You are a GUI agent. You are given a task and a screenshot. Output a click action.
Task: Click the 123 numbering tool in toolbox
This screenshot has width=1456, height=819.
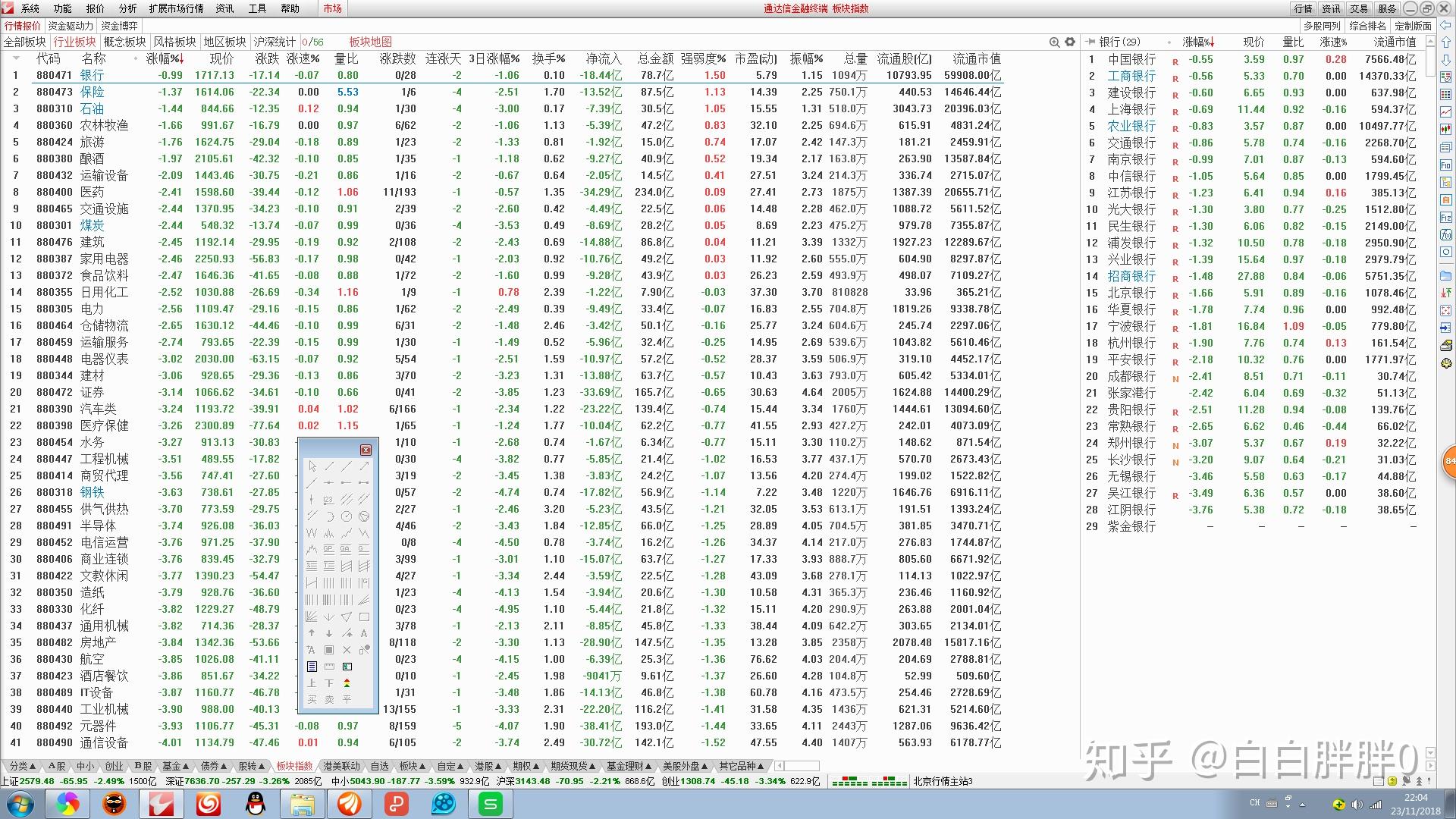click(x=329, y=500)
